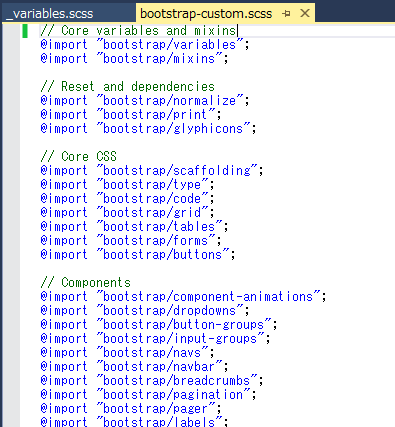Click the import "bootstrap/scaffolding" line
The height and width of the screenshot is (427, 395).
pos(152,171)
